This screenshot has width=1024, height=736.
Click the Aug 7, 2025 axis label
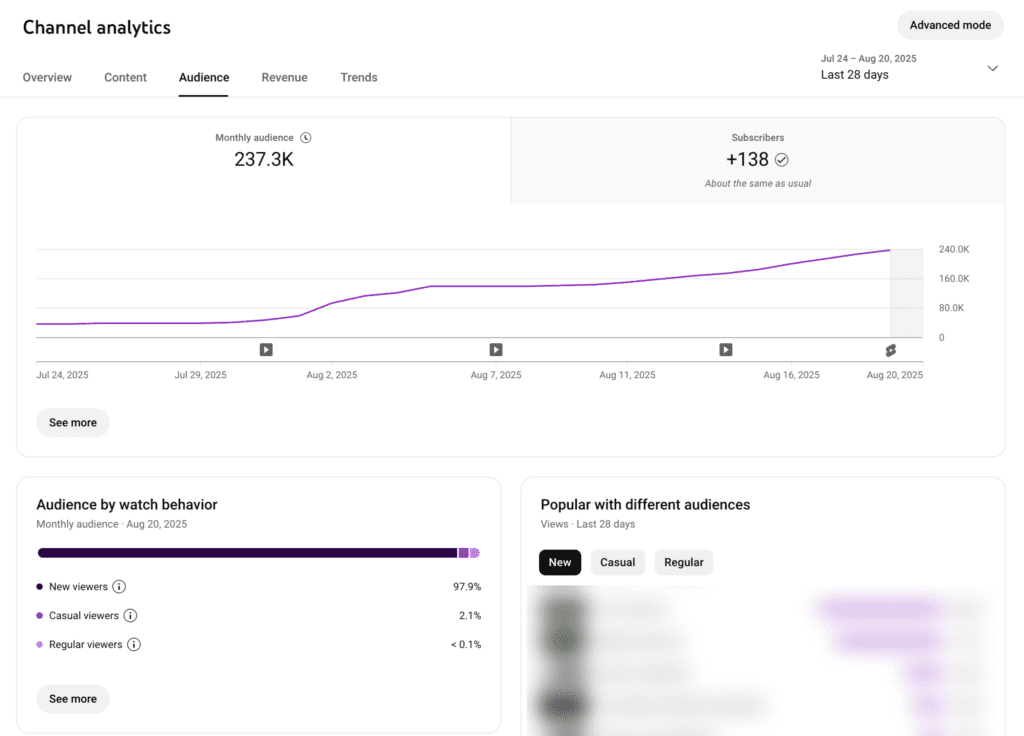(496, 375)
